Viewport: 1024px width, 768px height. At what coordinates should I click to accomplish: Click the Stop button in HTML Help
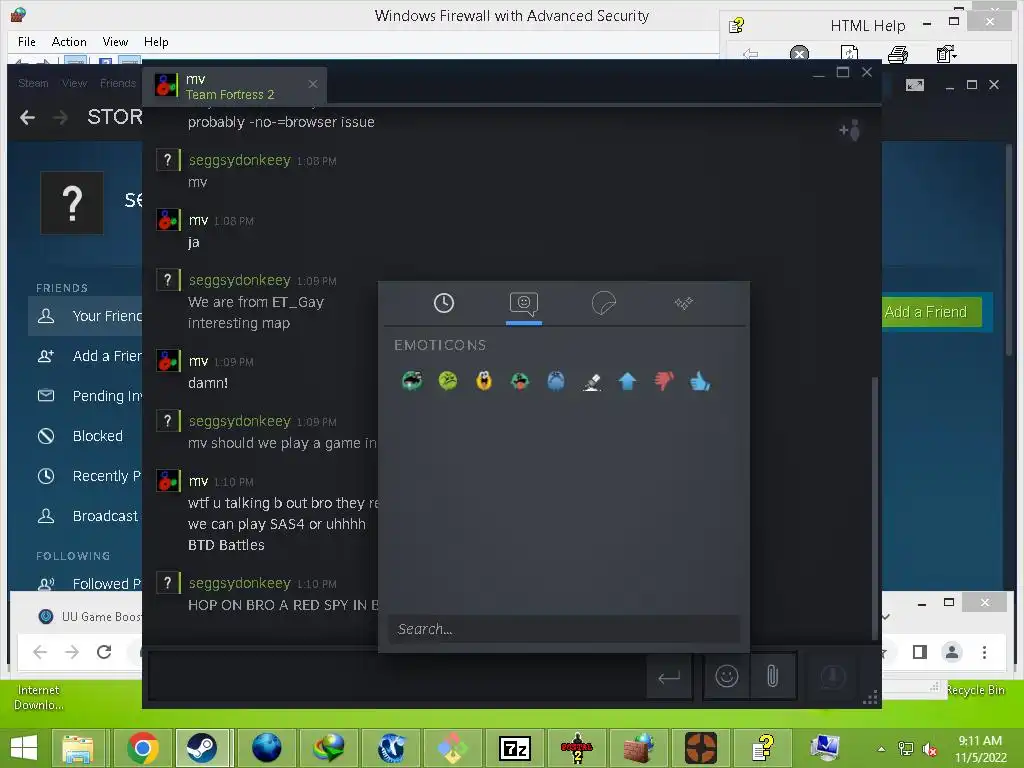point(799,54)
